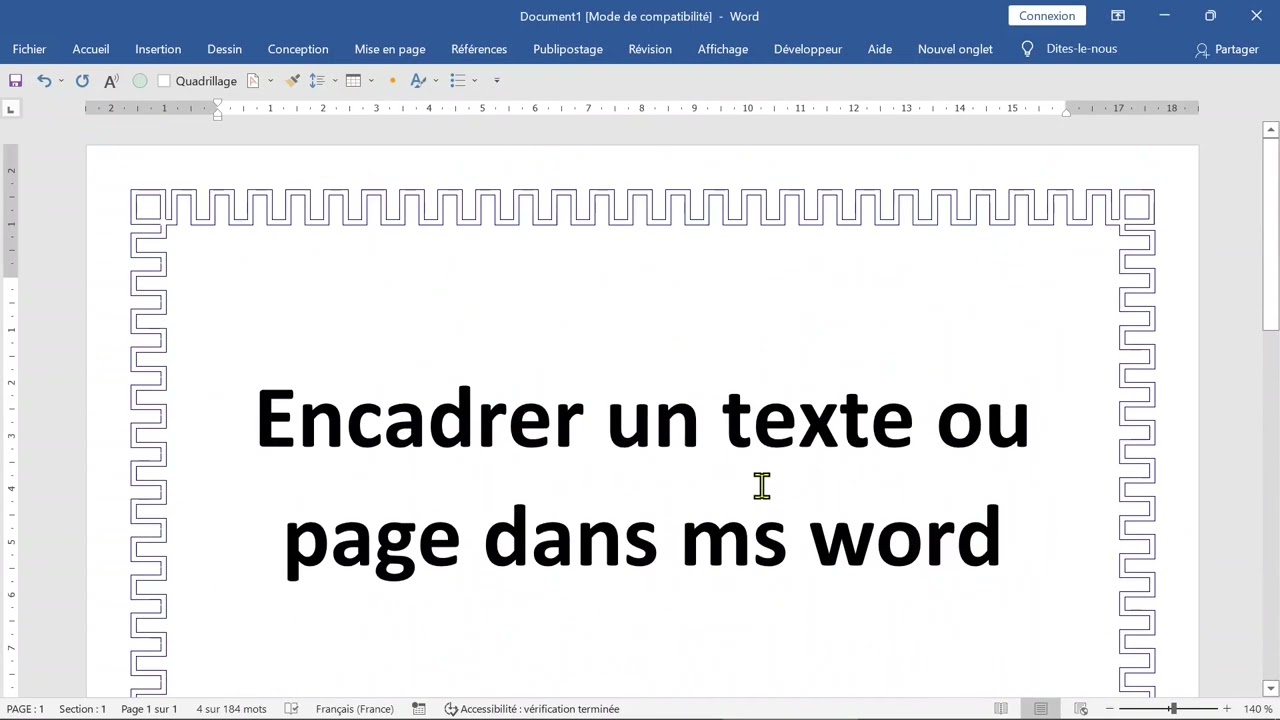Switch to the Dessin tab

click(x=224, y=49)
